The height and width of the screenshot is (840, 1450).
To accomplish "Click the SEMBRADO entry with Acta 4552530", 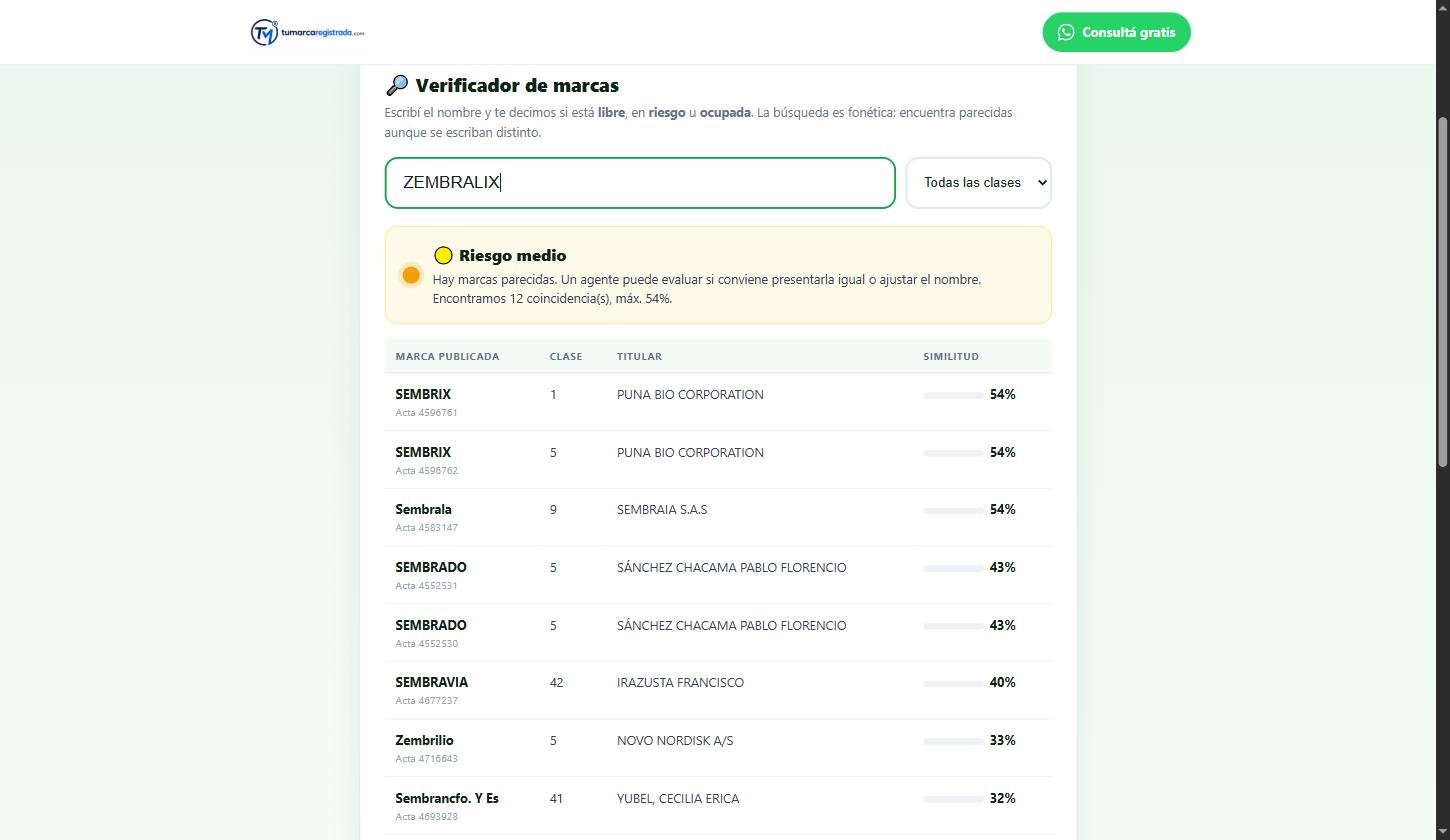I will tap(718, 633).
